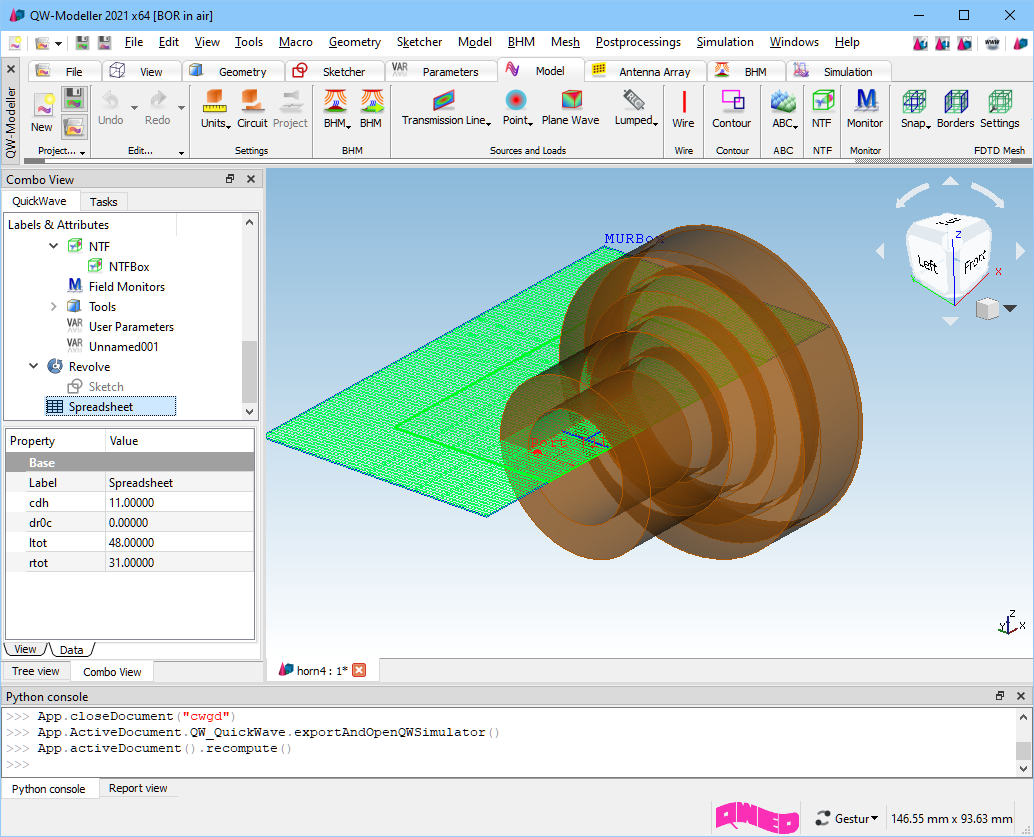
Task: Collapse the NTF tree node
Action: (53, 246)
